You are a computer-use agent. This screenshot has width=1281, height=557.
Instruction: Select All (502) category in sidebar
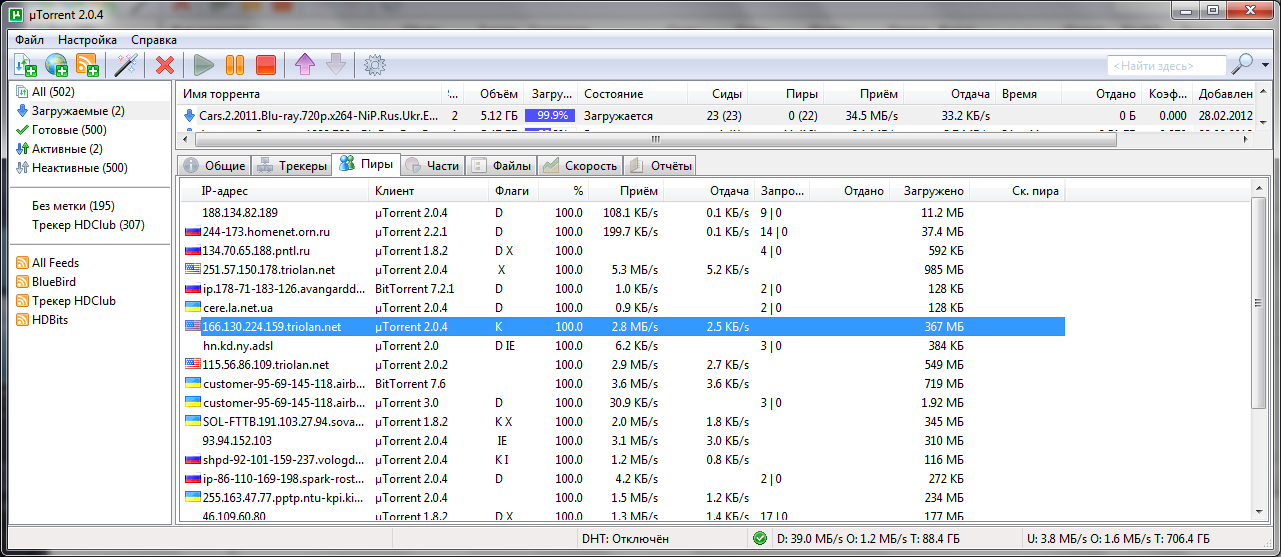pos(54,92)
